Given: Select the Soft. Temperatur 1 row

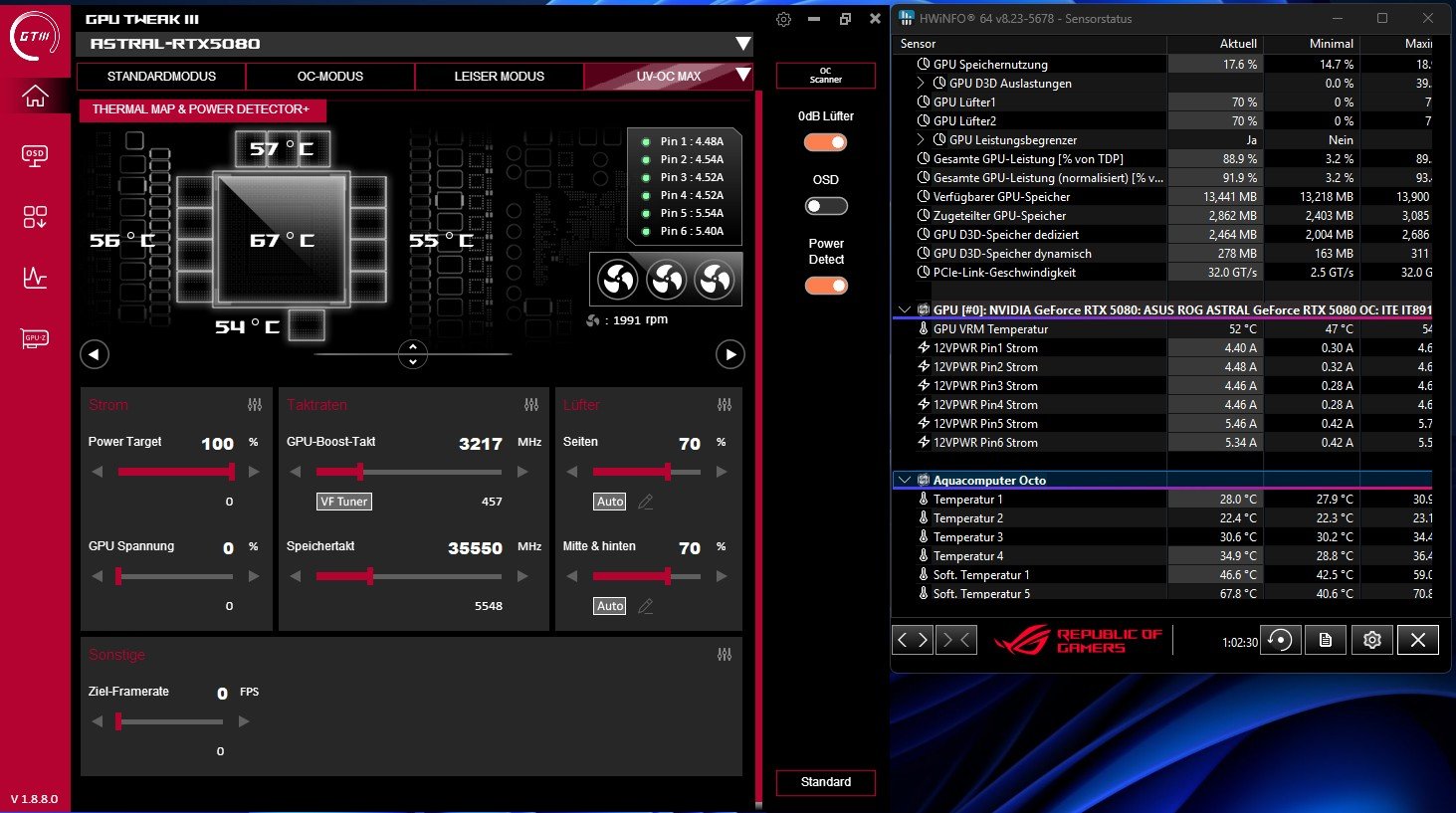Looking at the screenshot, I should click(1164, 575).
